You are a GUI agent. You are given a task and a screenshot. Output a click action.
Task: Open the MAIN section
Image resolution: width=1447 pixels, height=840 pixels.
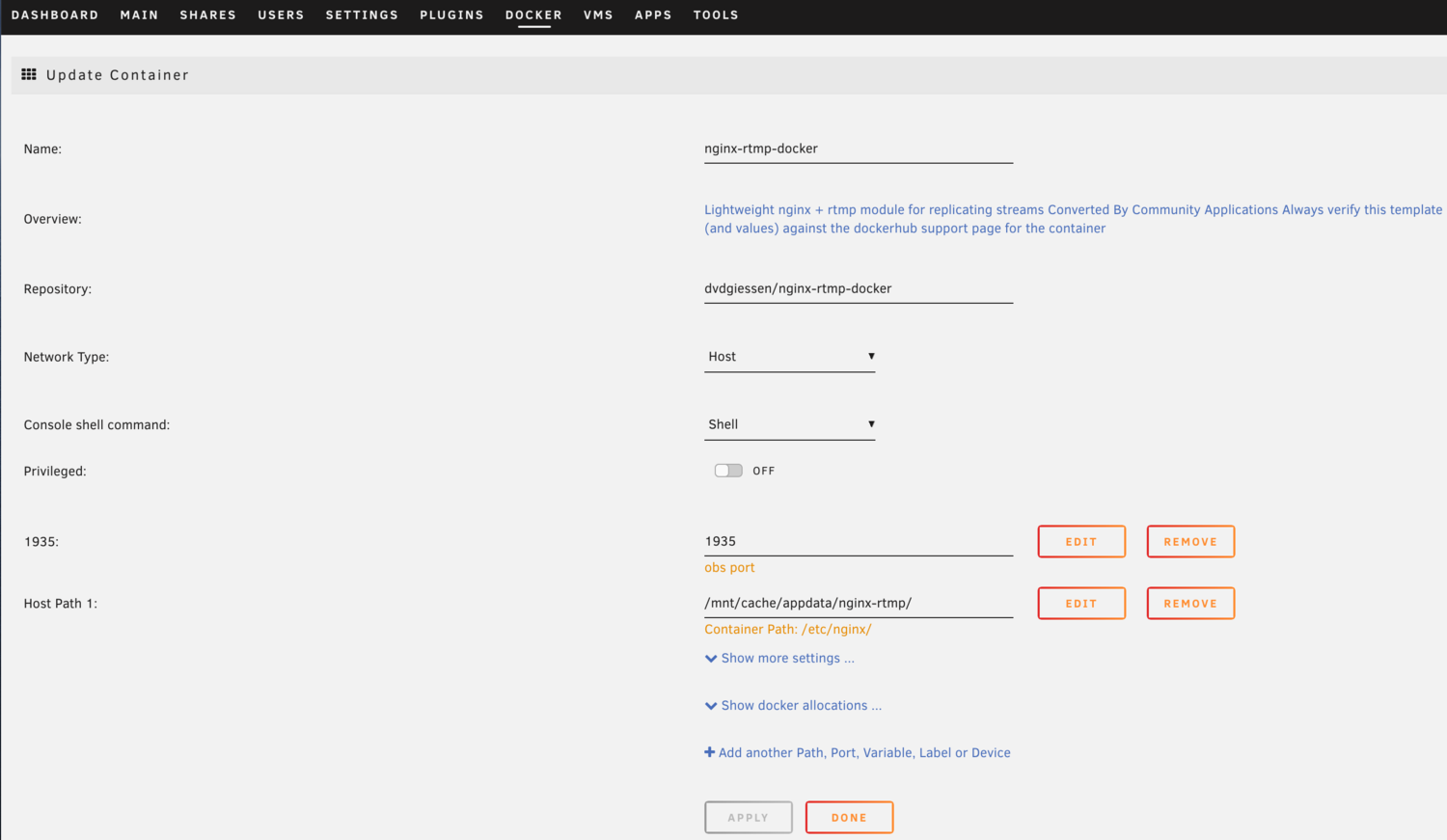(139, 14)
